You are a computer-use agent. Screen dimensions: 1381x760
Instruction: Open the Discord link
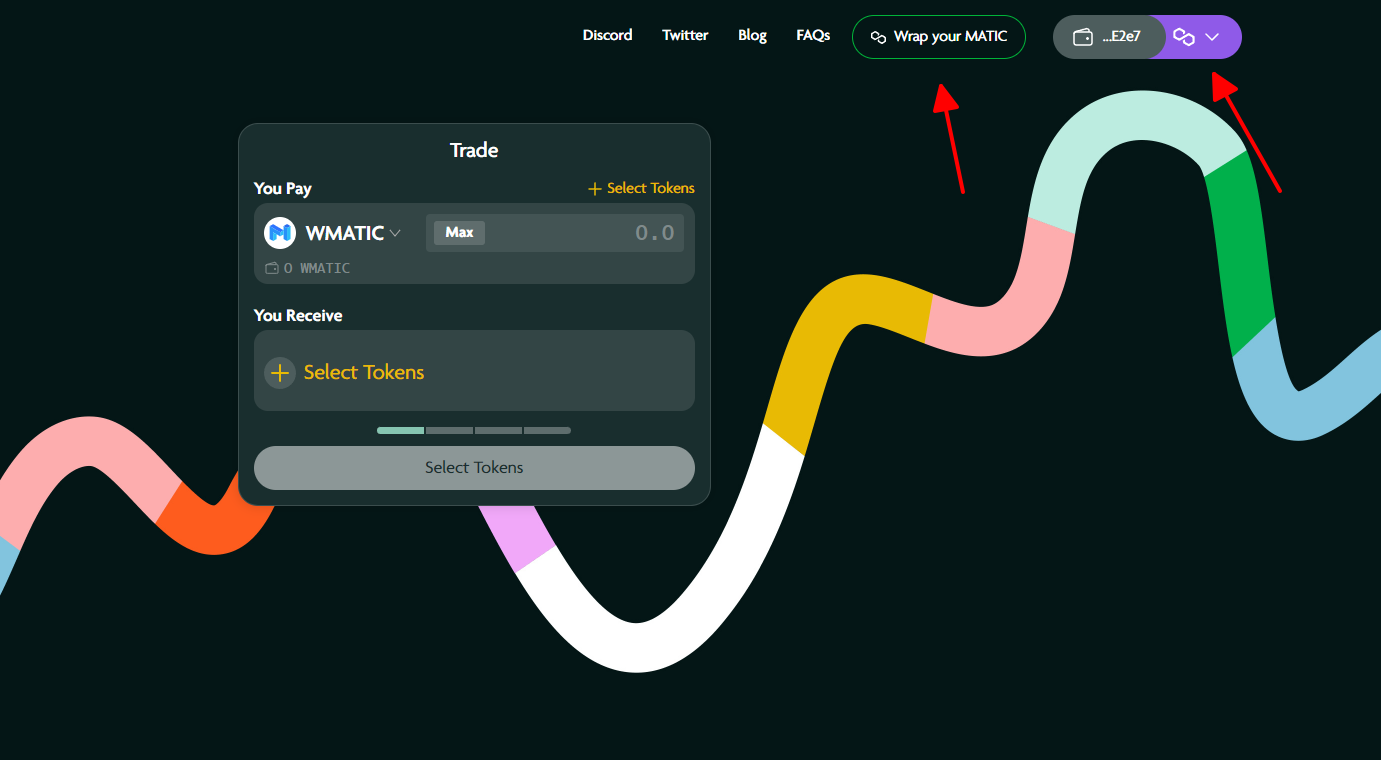click(x=607, y=35)
